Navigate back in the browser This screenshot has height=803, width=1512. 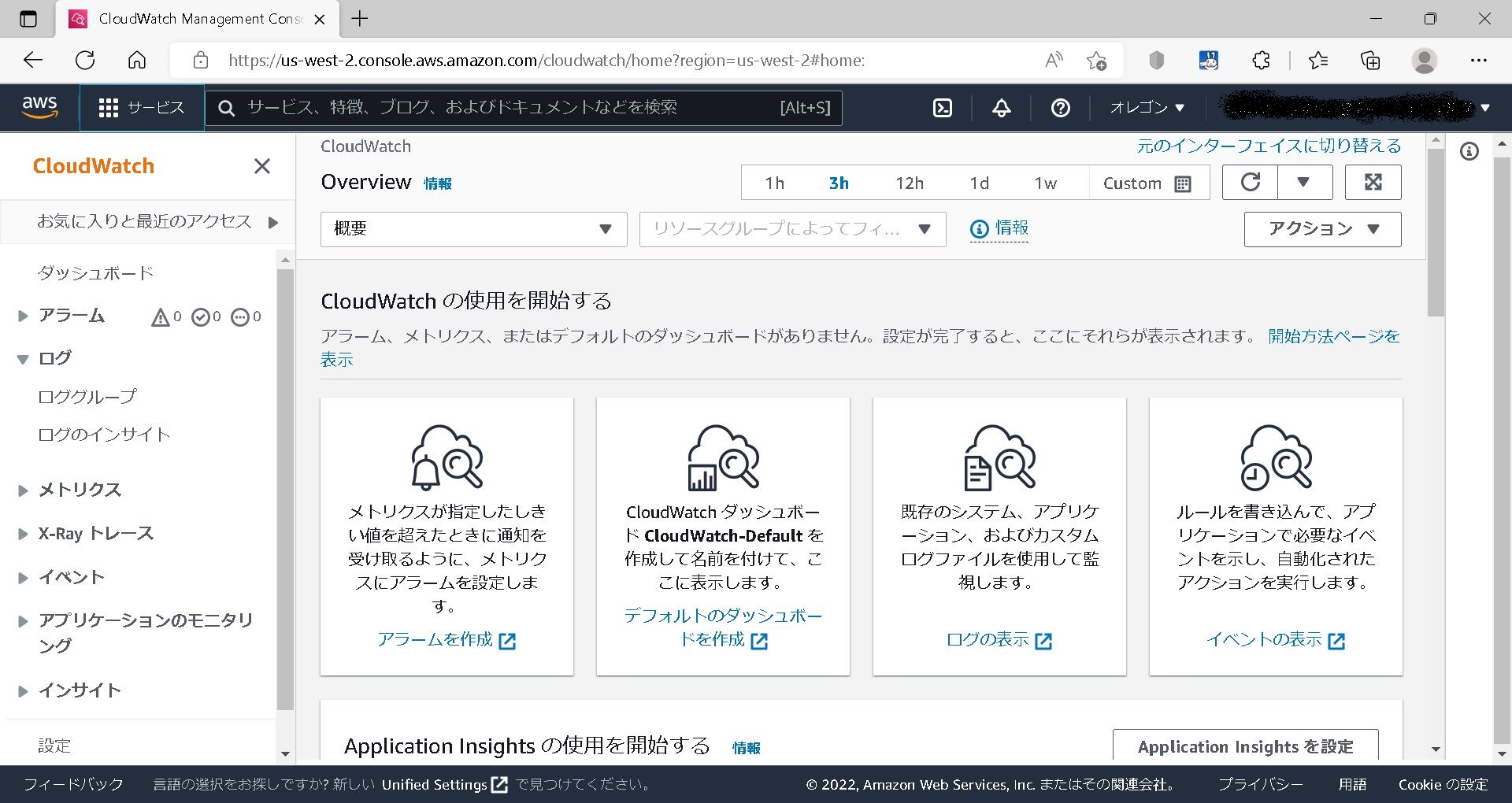[x=33, y=60]
